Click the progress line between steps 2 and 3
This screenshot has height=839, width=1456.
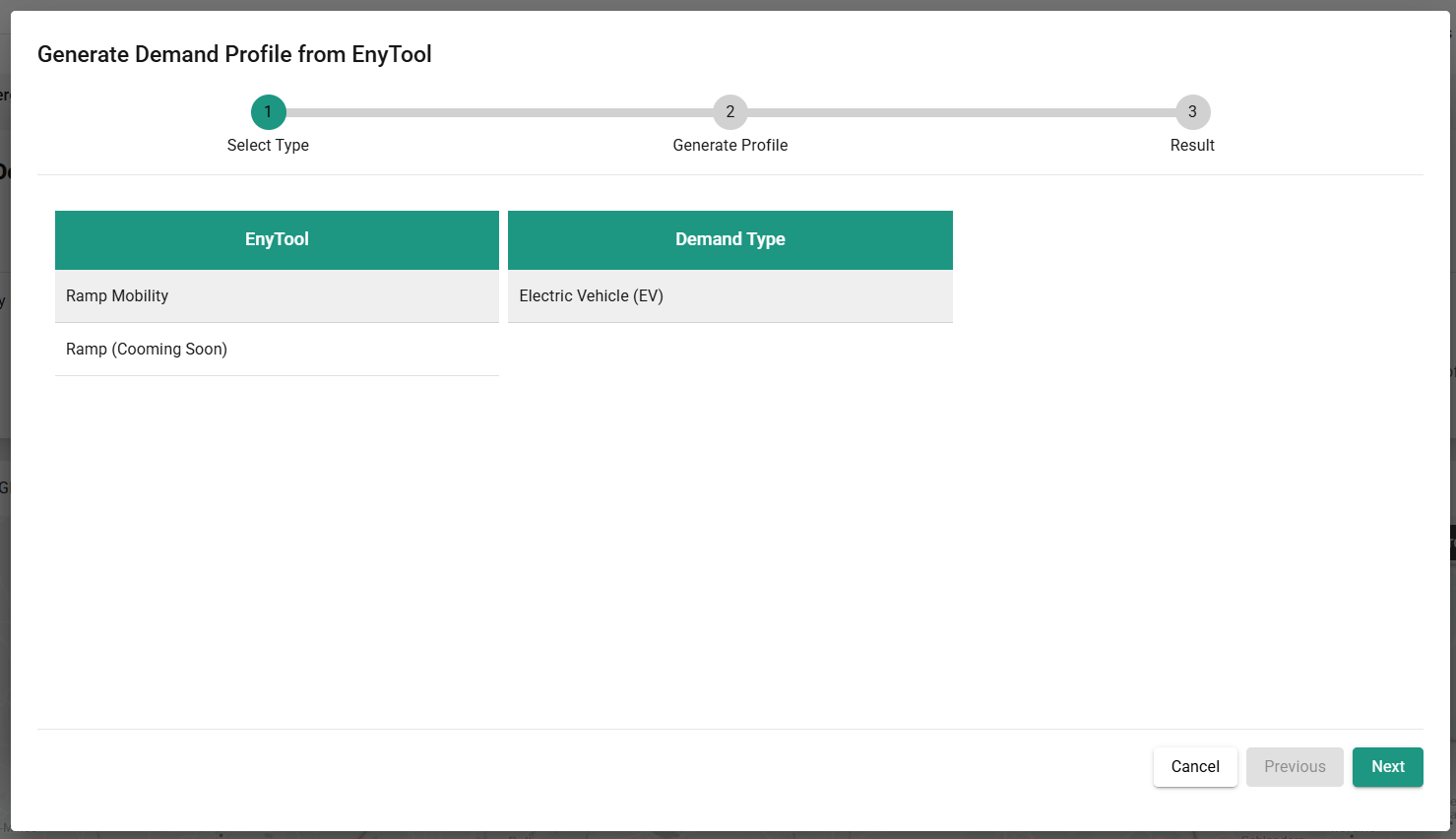click(x=961, y=112)
